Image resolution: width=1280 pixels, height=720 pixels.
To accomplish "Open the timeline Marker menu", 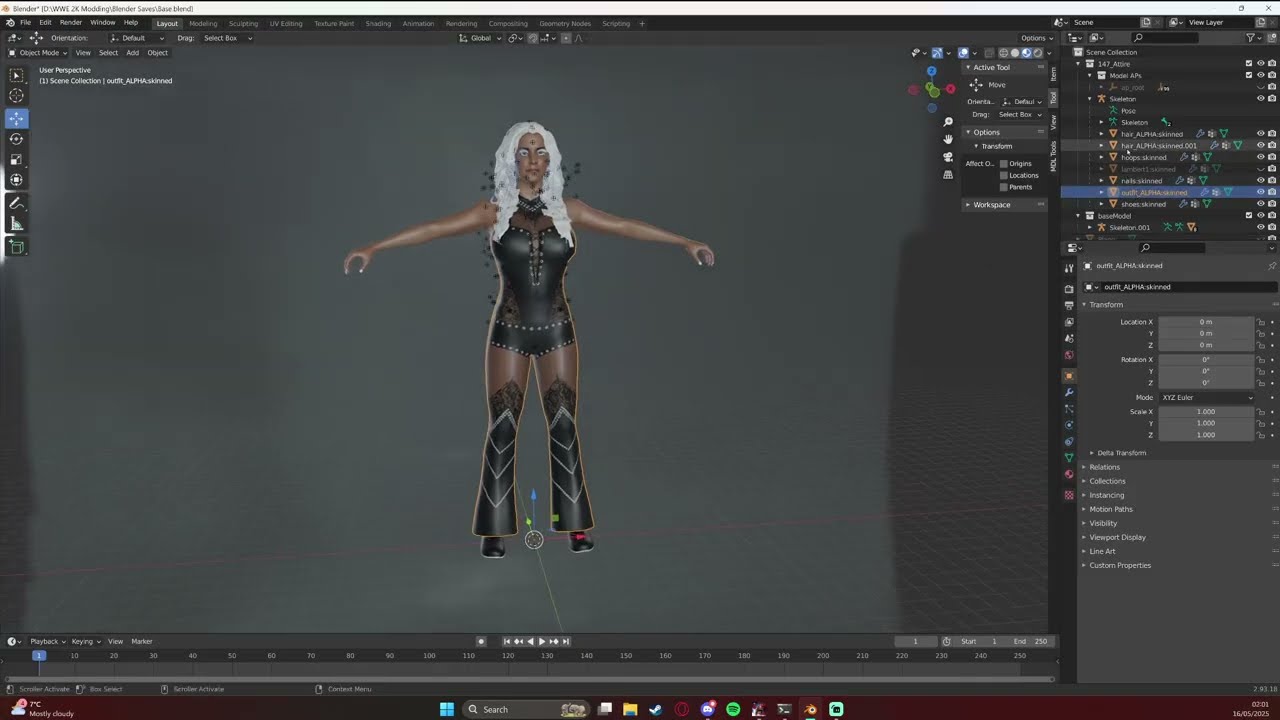I will point(142,641).
